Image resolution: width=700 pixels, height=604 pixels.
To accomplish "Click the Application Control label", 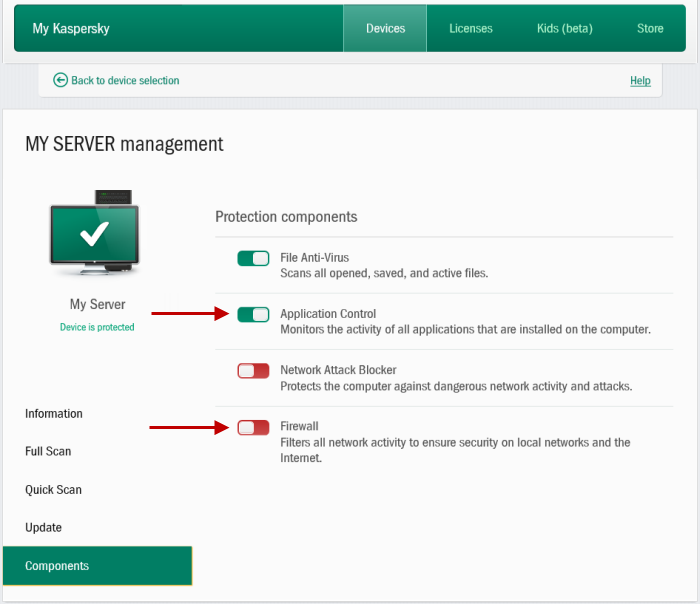I will pos(328,314).
